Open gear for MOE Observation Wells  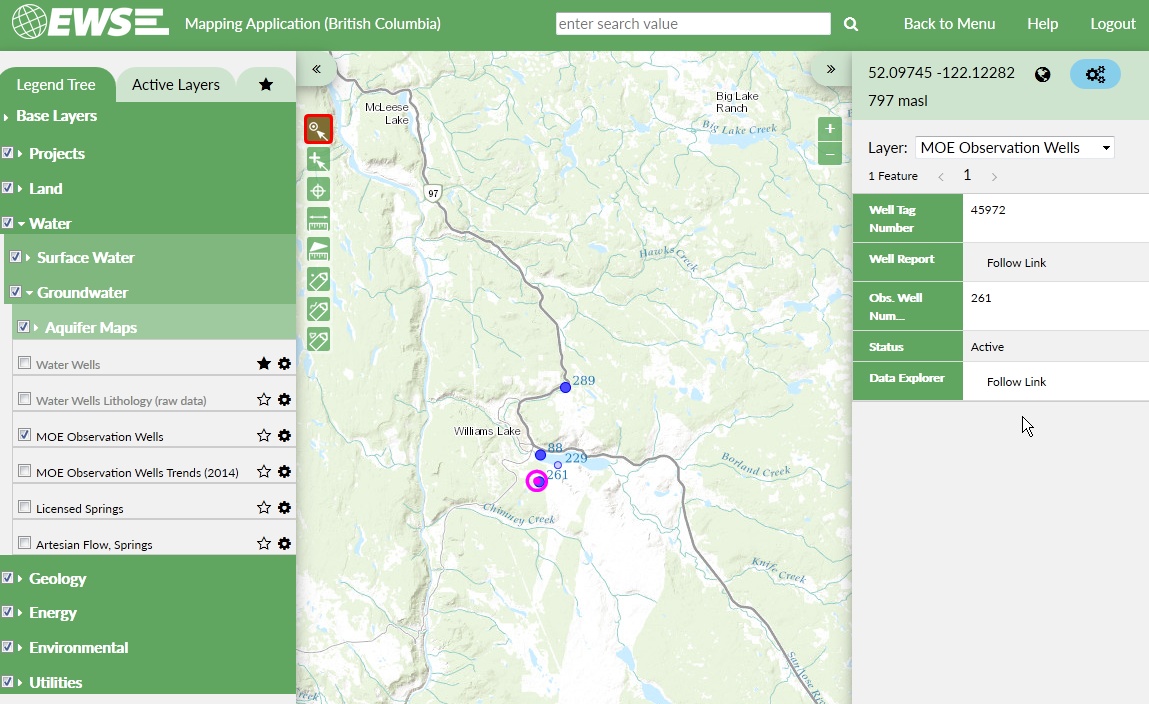click(x=284, y=435)
